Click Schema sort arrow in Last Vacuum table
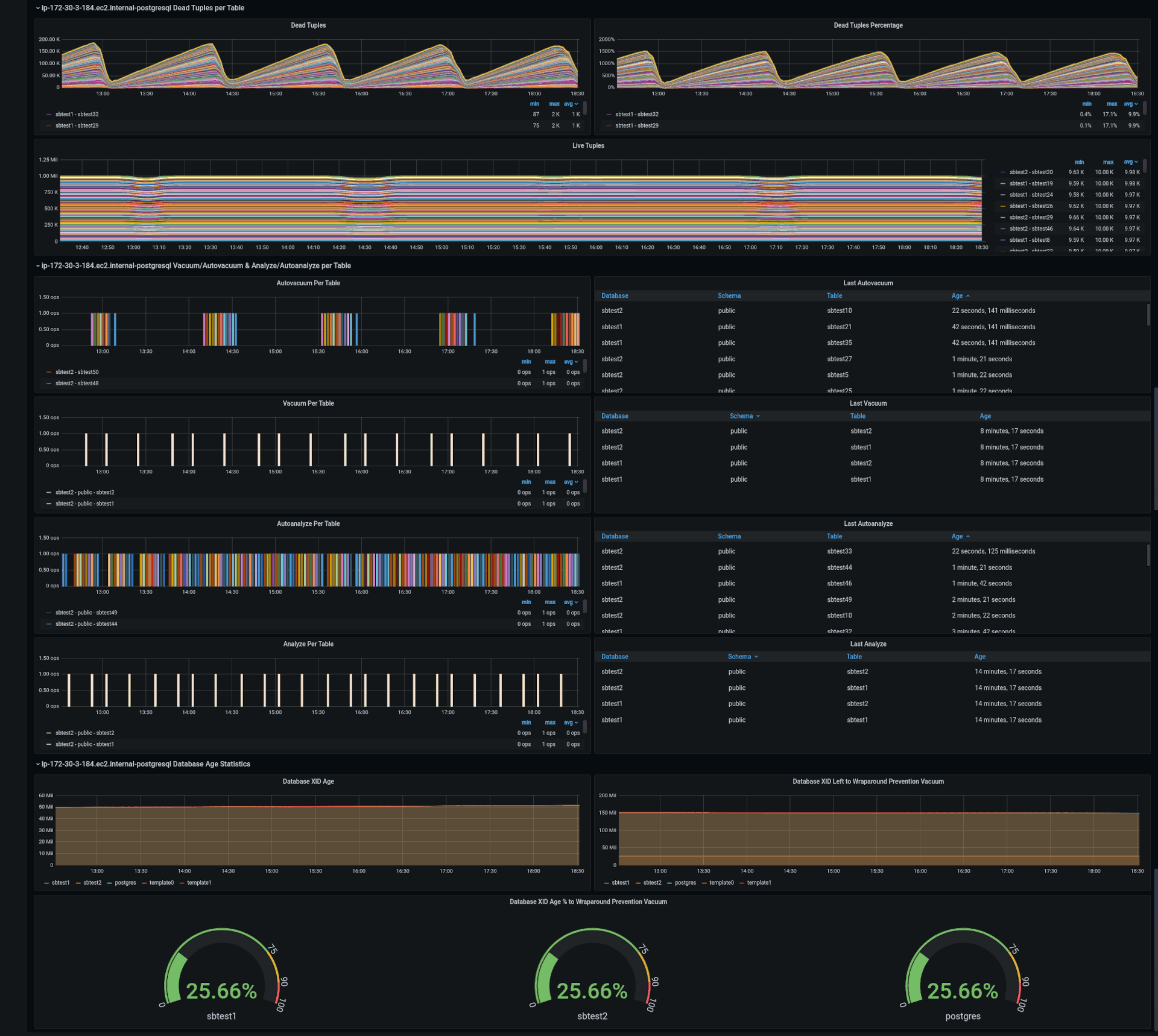 click(x=758, y=416)
